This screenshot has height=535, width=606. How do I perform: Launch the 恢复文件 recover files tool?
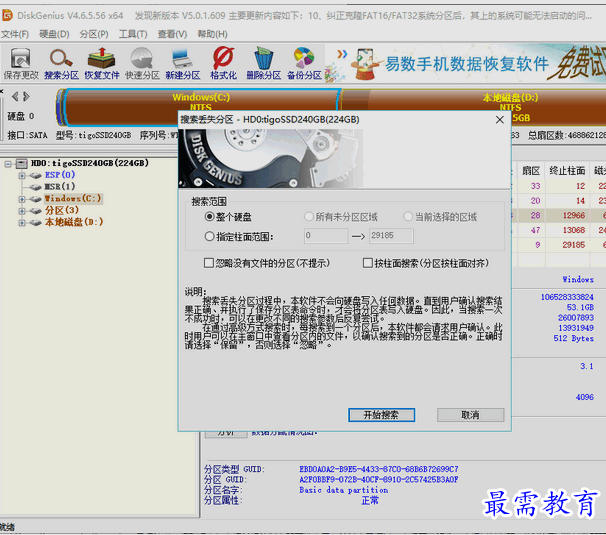pyautogui.click(x=102, y=63)
